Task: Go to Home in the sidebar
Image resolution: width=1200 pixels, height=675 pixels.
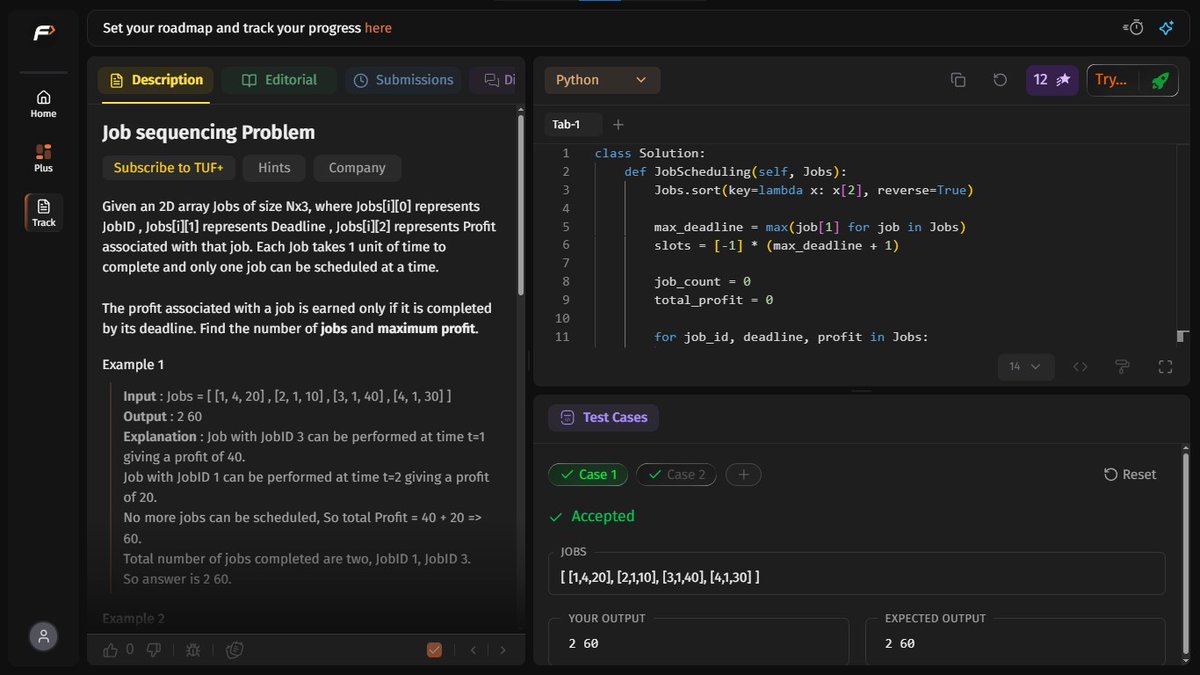Action: [43, 103]
